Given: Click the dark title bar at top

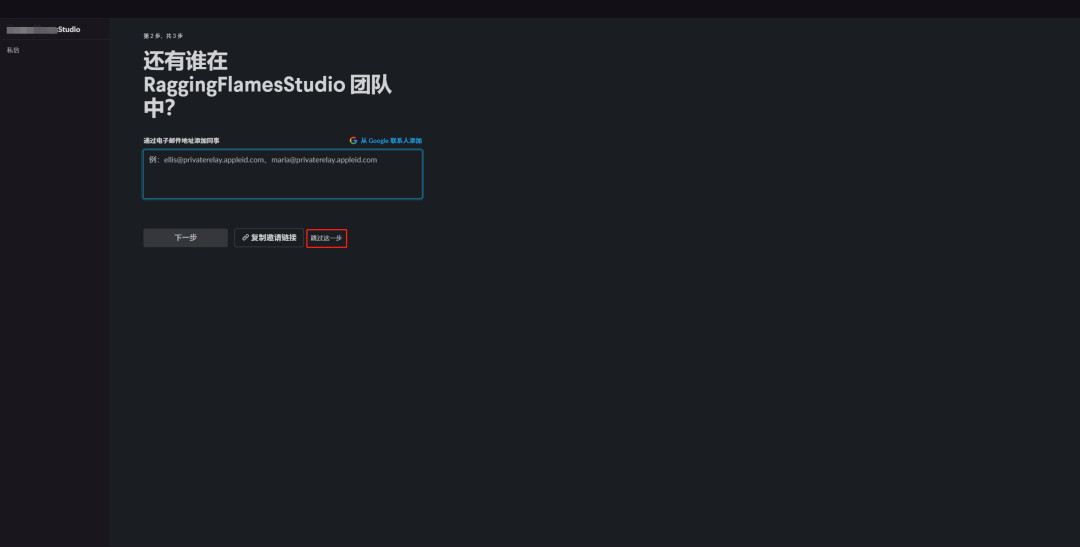Looking at the screenshot, I should [x=540, y=9].
